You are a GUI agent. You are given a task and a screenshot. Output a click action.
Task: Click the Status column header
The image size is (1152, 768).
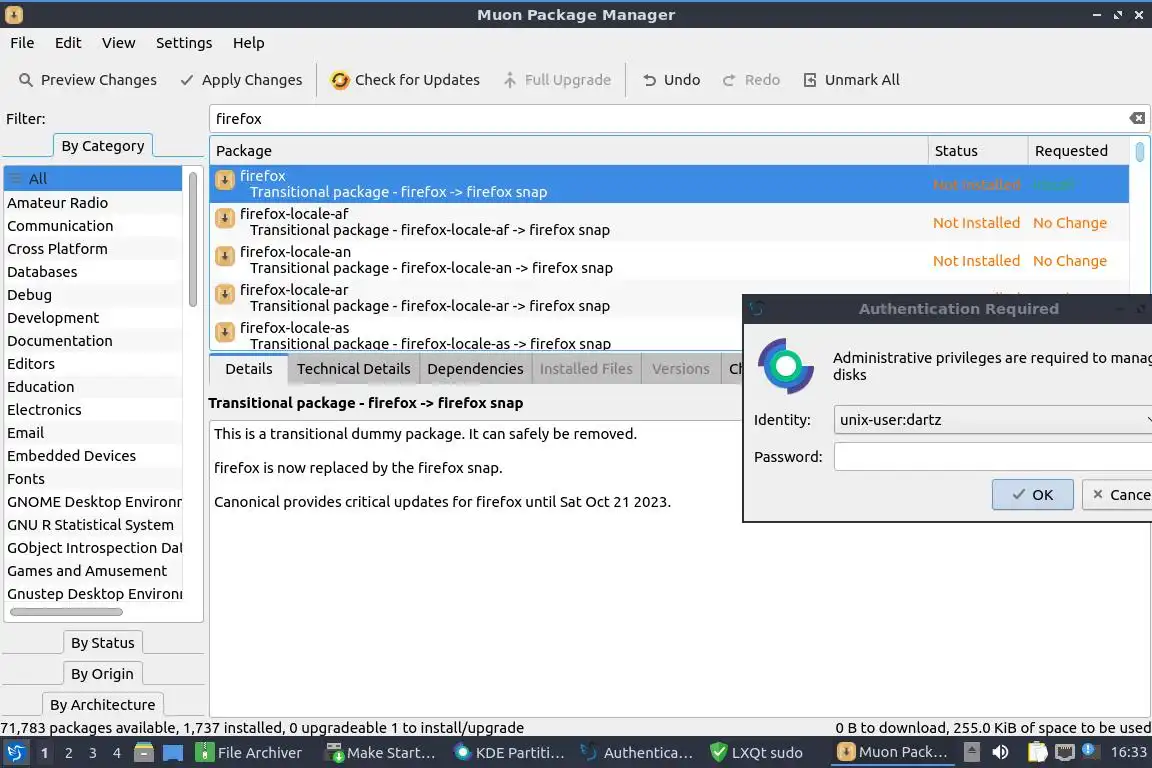point(977,151)
